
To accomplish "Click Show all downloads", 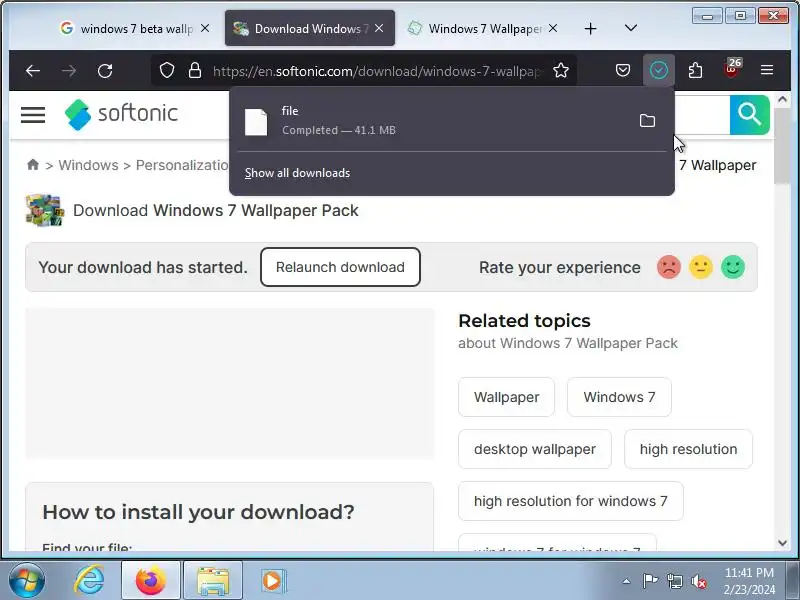I will click(x=297, y=173).
